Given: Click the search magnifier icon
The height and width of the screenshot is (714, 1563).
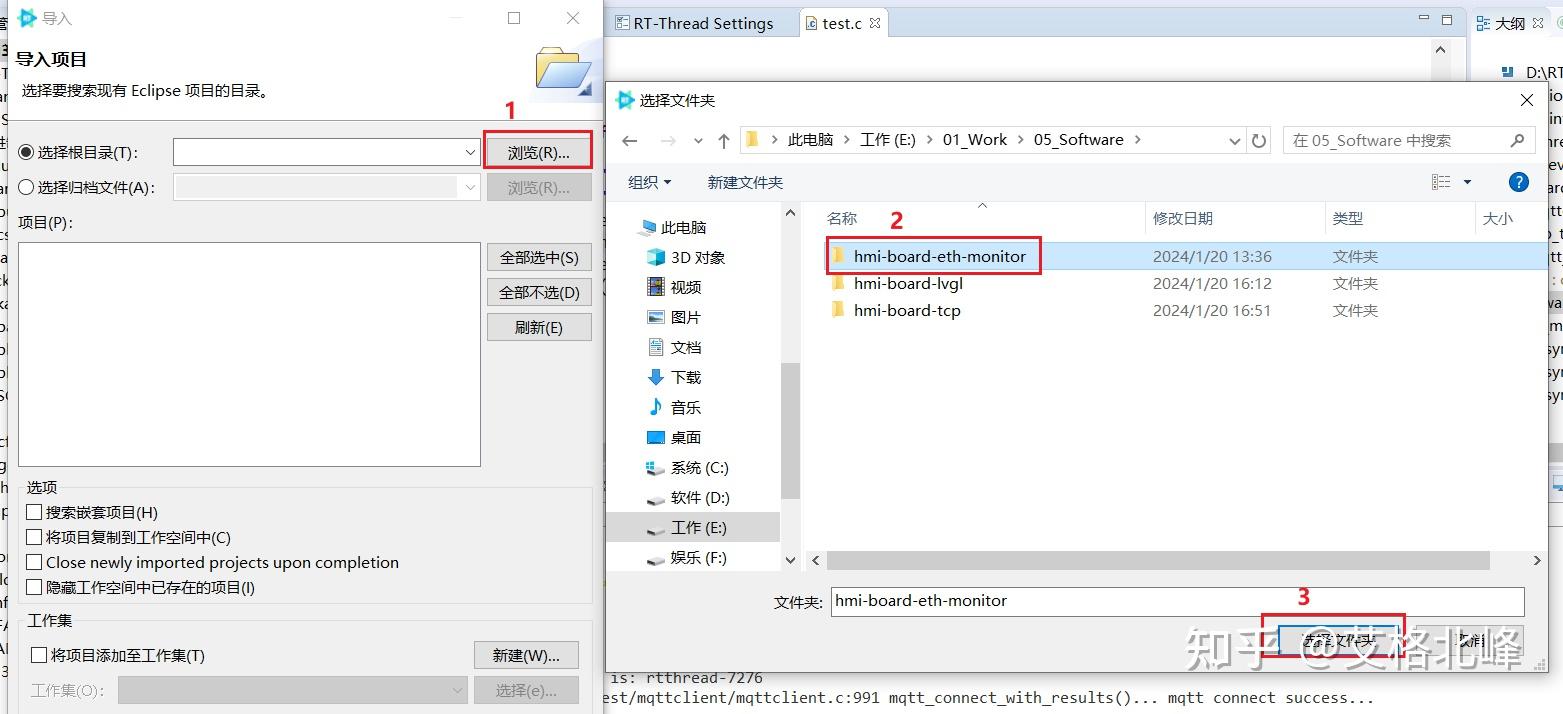Looking at the screenshot, I should pos(1517,140).
